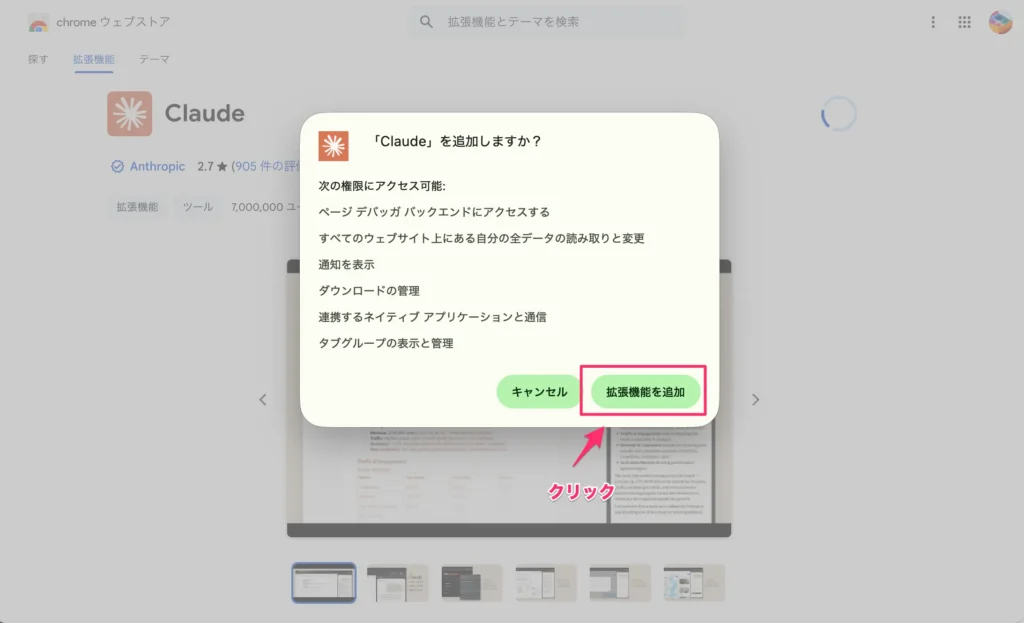Click the ダウンロードの管理 permission line
This screenshot has height=623, width=1024.
pyautogui.click(x=369, y=291)
